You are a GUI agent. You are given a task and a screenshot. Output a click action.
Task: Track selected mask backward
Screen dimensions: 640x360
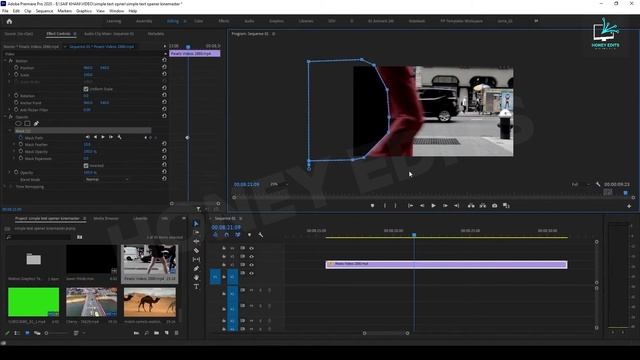click(96, 137)
